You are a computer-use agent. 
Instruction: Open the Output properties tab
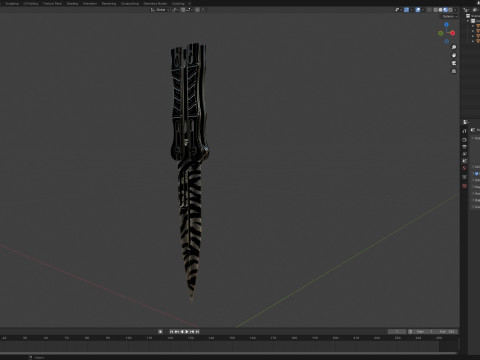point(465,147)
